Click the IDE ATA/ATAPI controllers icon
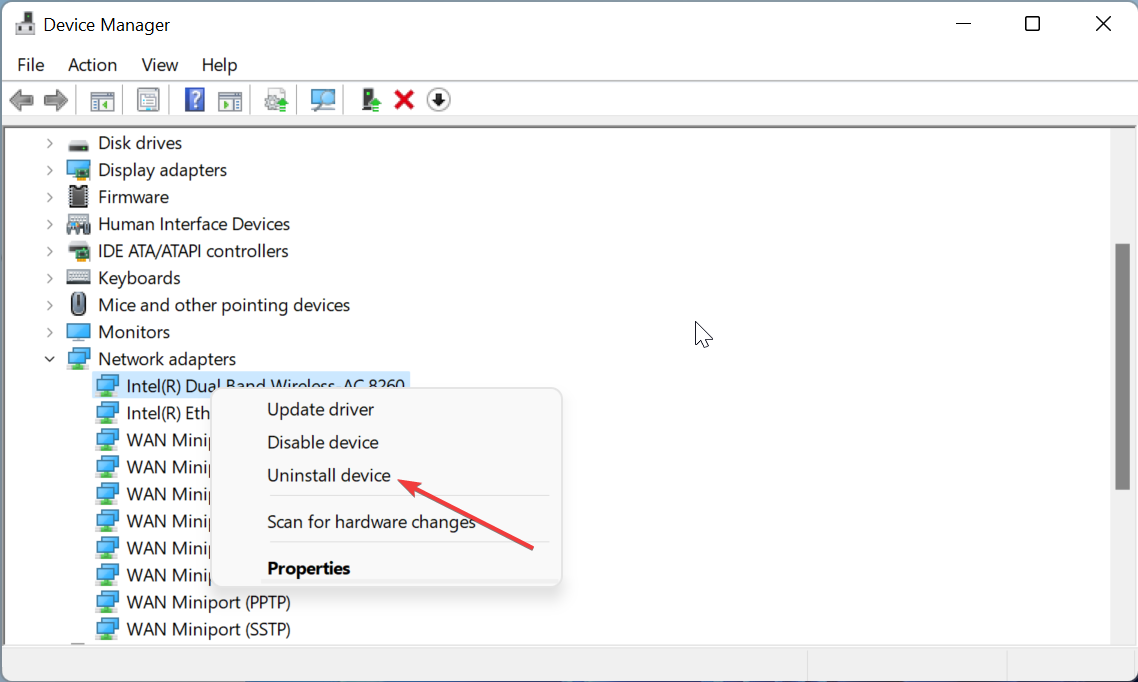This screenshot has height=682, width=1138. click(x=78, y=252)
